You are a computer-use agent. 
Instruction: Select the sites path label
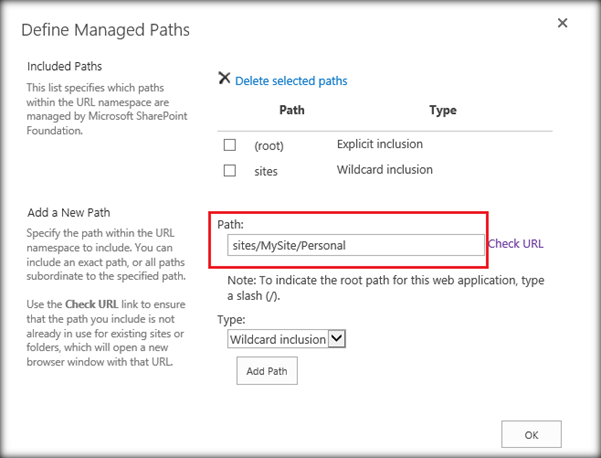(266, 170)
